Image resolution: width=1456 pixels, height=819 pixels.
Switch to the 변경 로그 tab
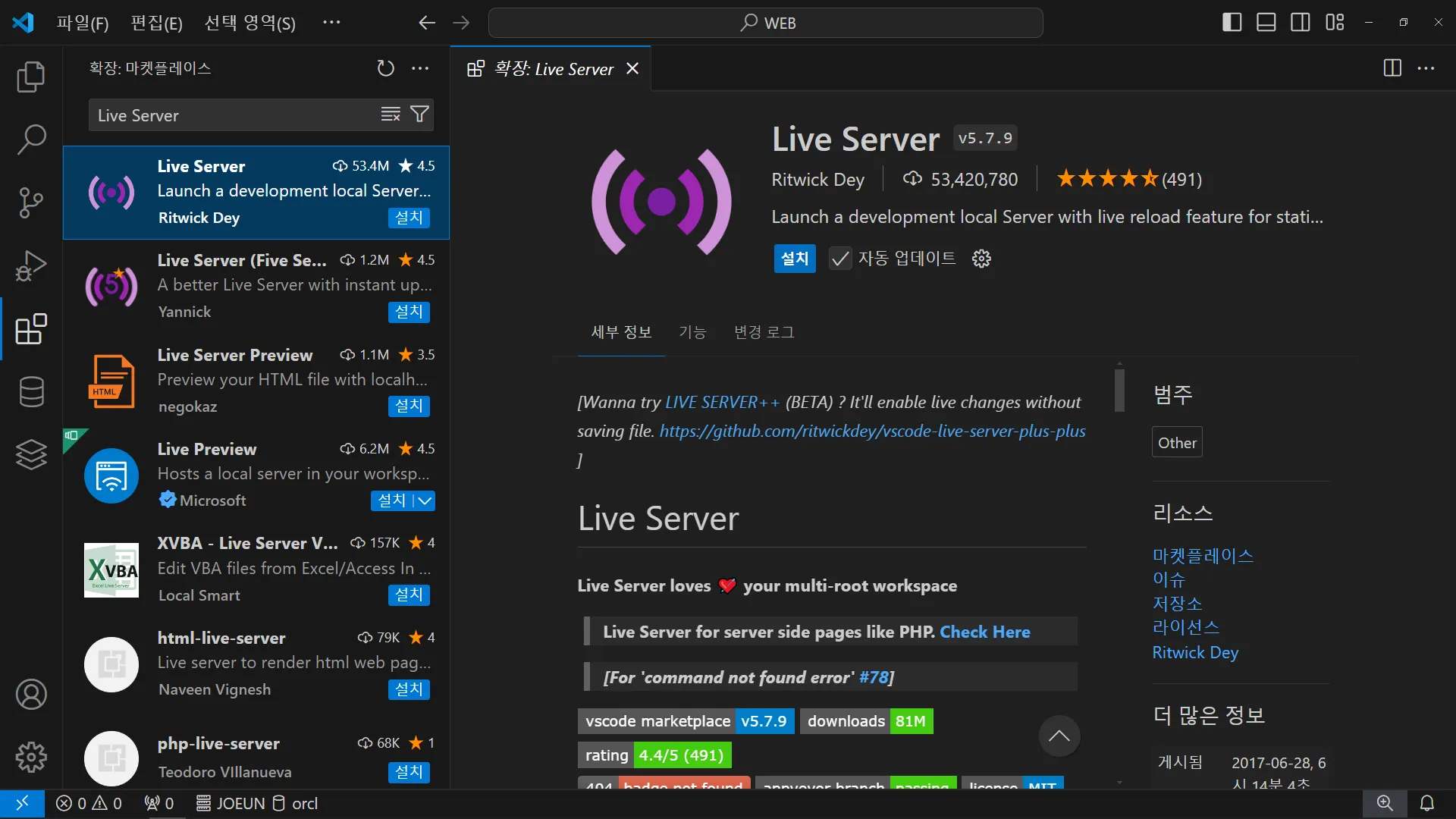click(x=764, y=332)
